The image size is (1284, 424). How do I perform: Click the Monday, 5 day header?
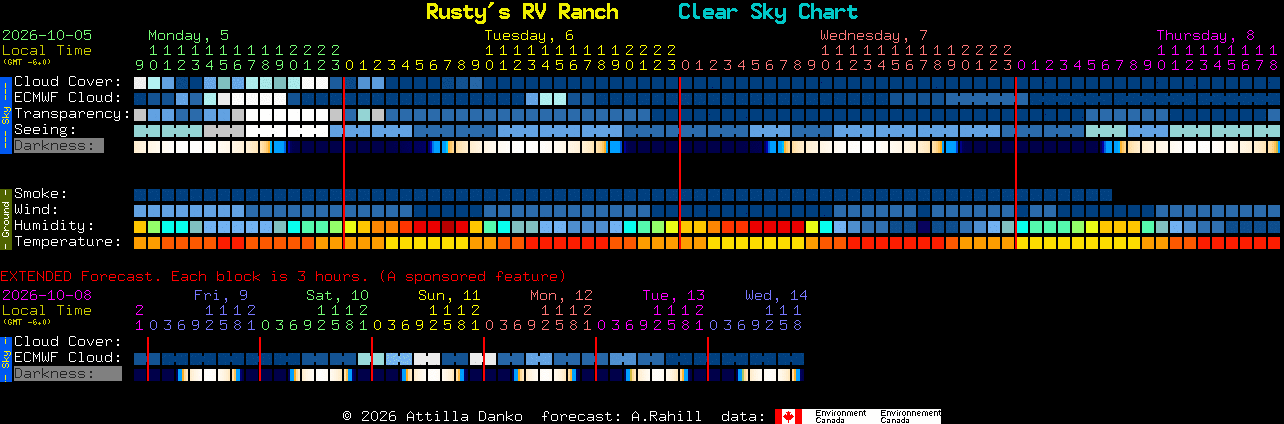pos(188,35)
